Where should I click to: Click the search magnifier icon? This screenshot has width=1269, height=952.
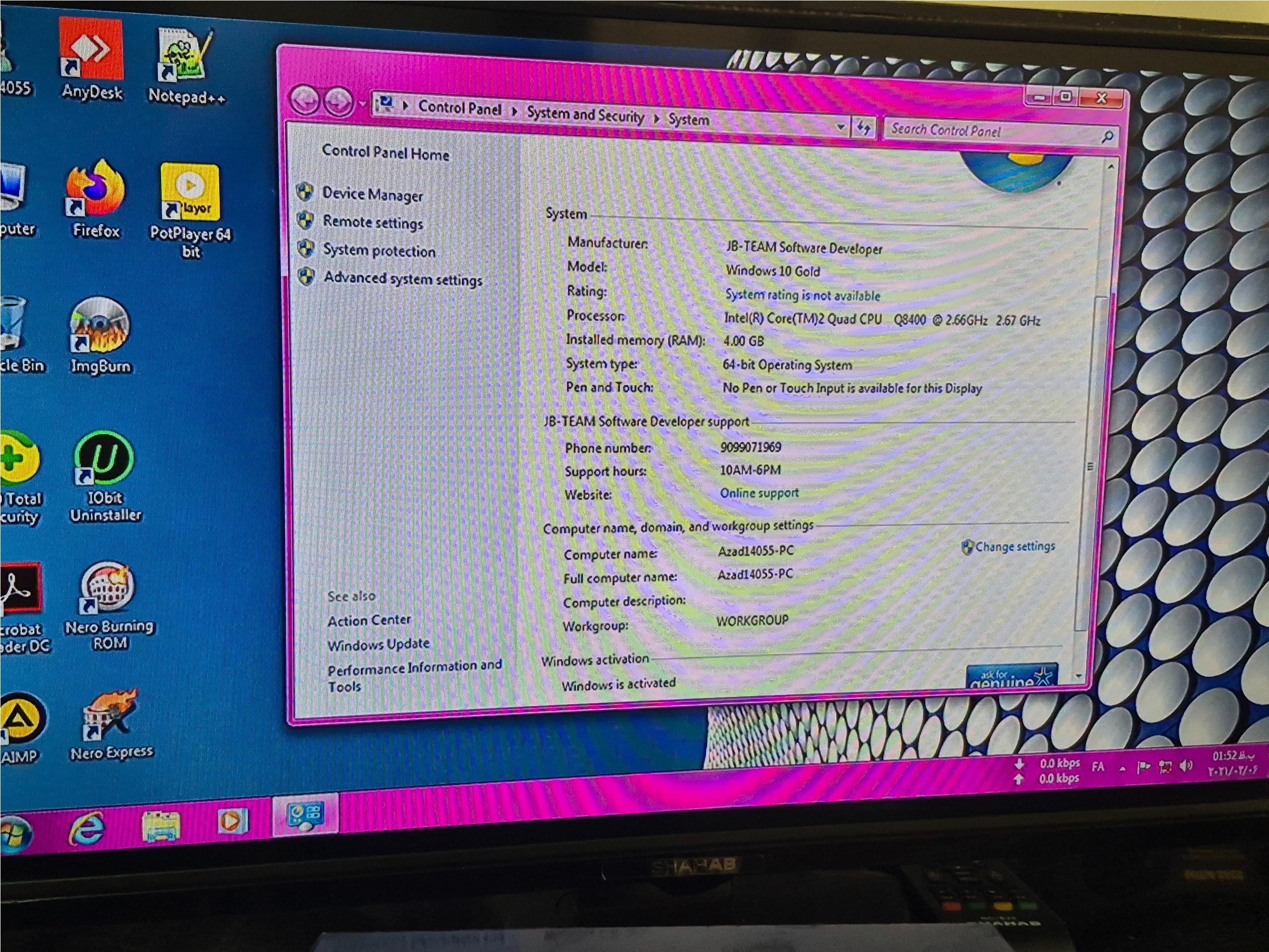(x=1107, y=137)
